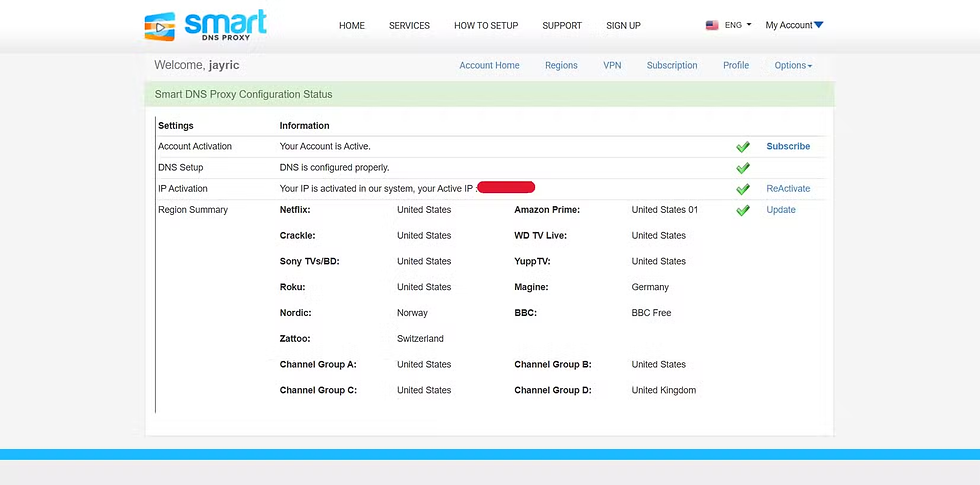
Task: Click 'United States 01' value for Amazon Prime
Action: coord(664,210)
